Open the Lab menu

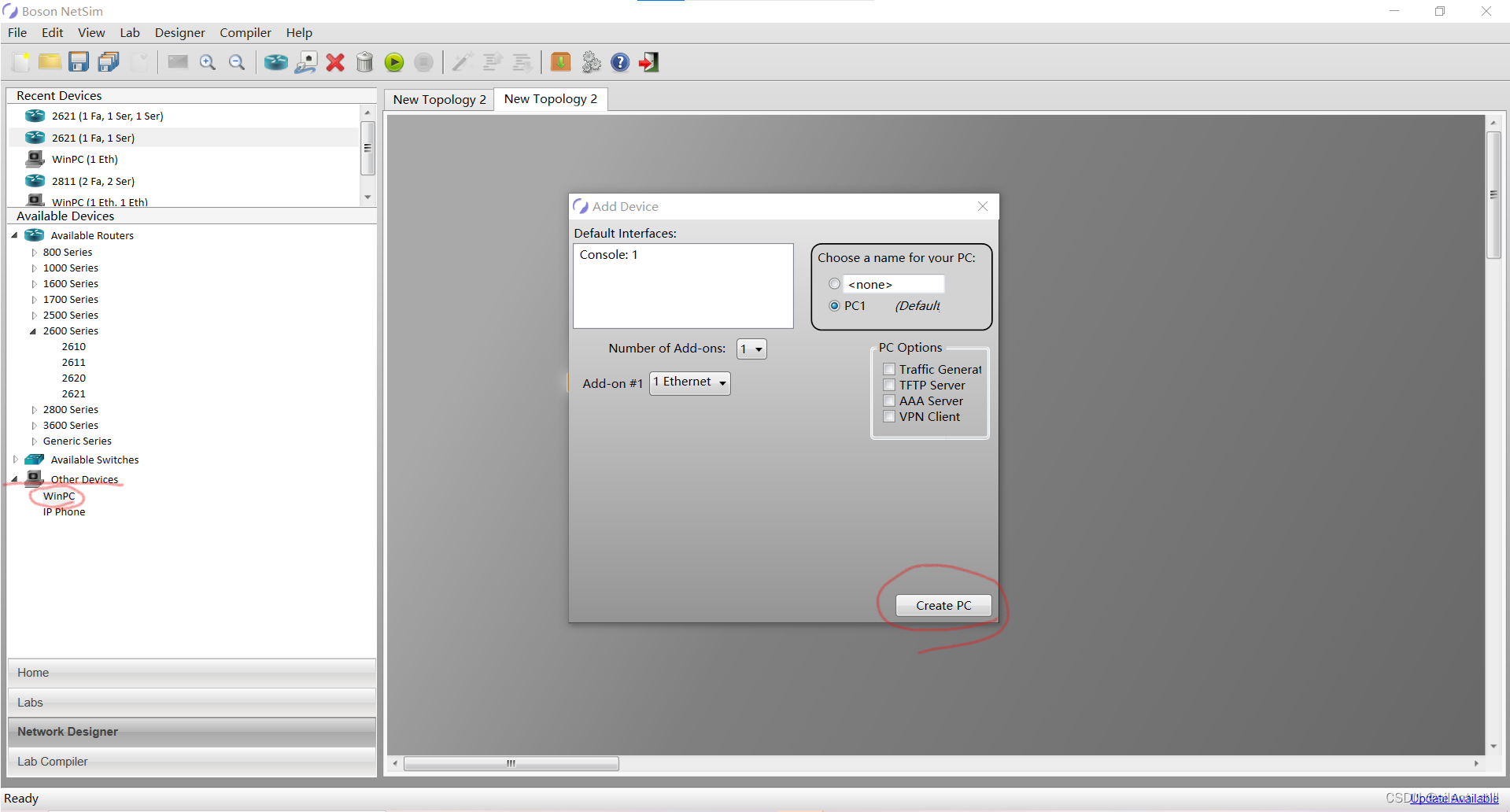click(x=130, y=32)
